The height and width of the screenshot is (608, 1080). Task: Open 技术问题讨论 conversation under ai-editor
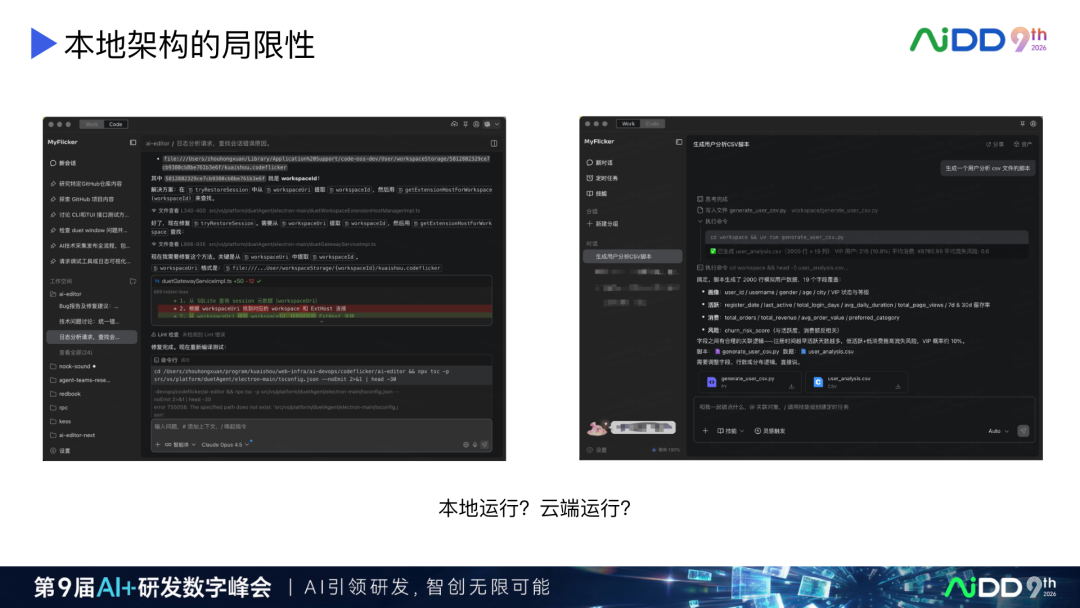[90, 322]
